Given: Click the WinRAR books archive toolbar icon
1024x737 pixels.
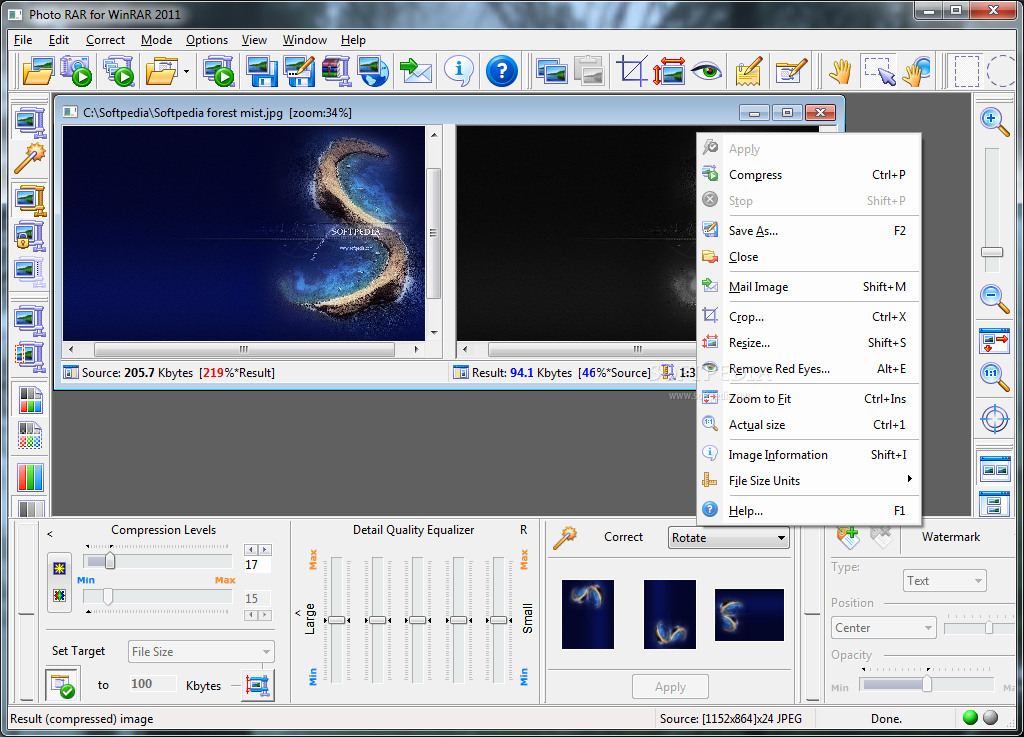Looking at the screenshot, I should [x=336, y=71].
